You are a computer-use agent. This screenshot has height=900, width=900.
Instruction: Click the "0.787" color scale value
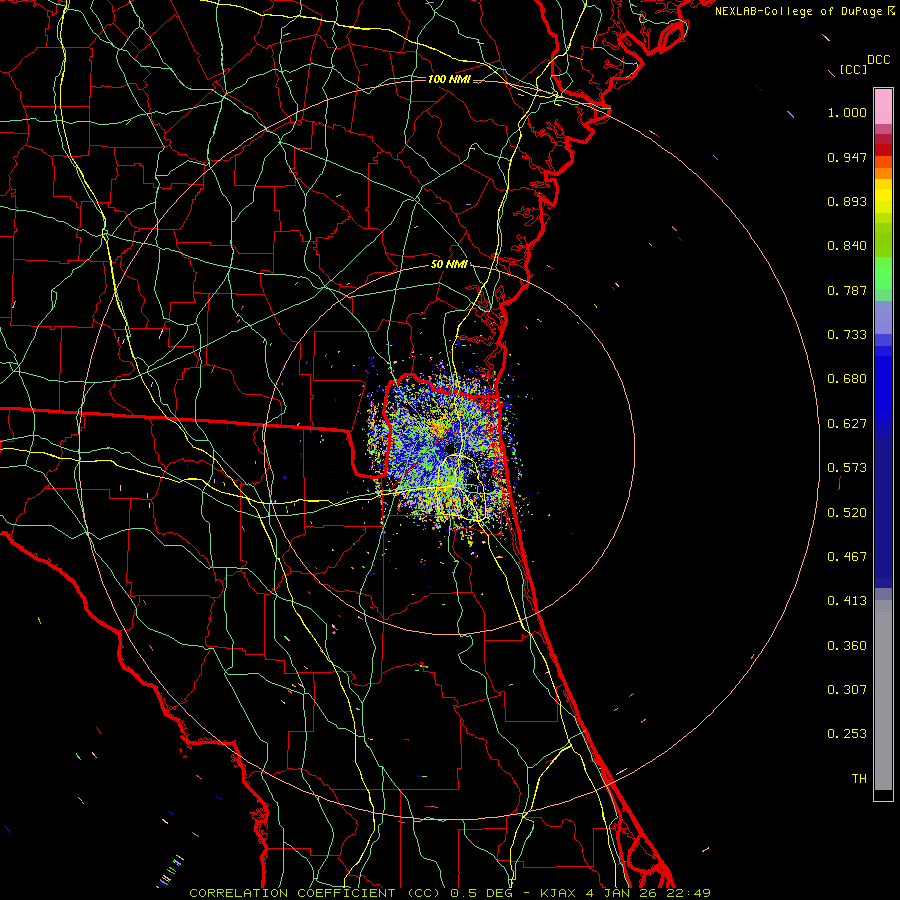click(x=847, y=290)
